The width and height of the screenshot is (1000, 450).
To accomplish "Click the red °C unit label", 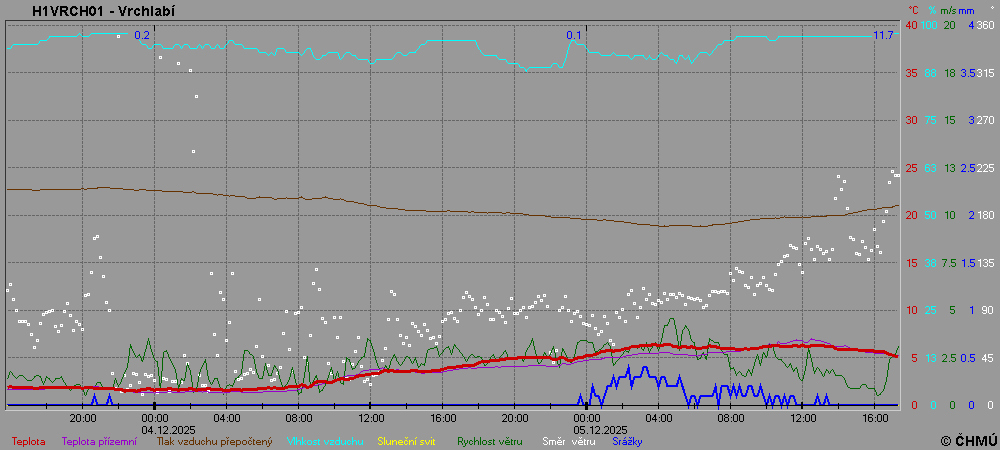I will tap(913, 10).
